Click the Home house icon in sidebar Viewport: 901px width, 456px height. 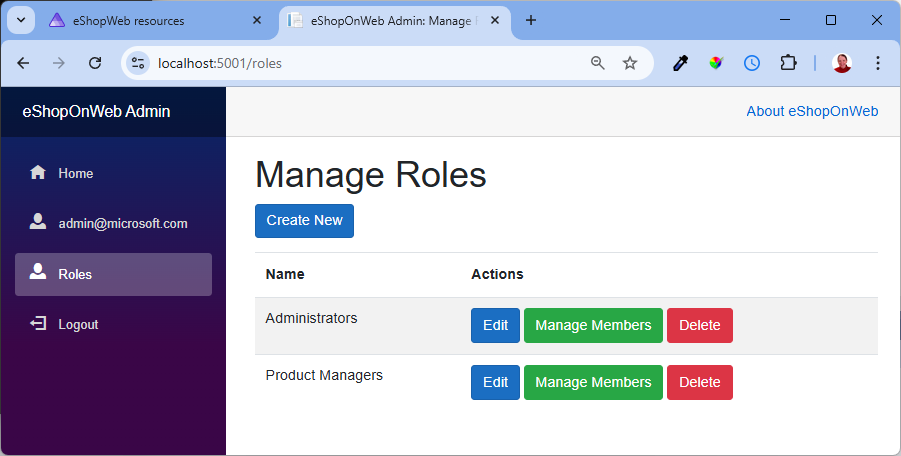38,172
